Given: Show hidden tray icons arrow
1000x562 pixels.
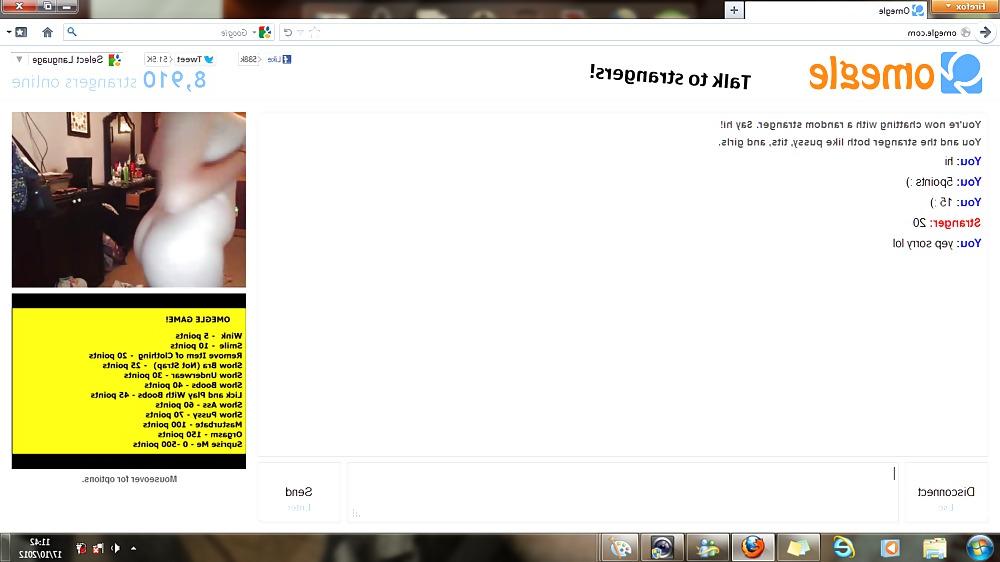Looking at the screenshot, I should [x=133, y=548].
